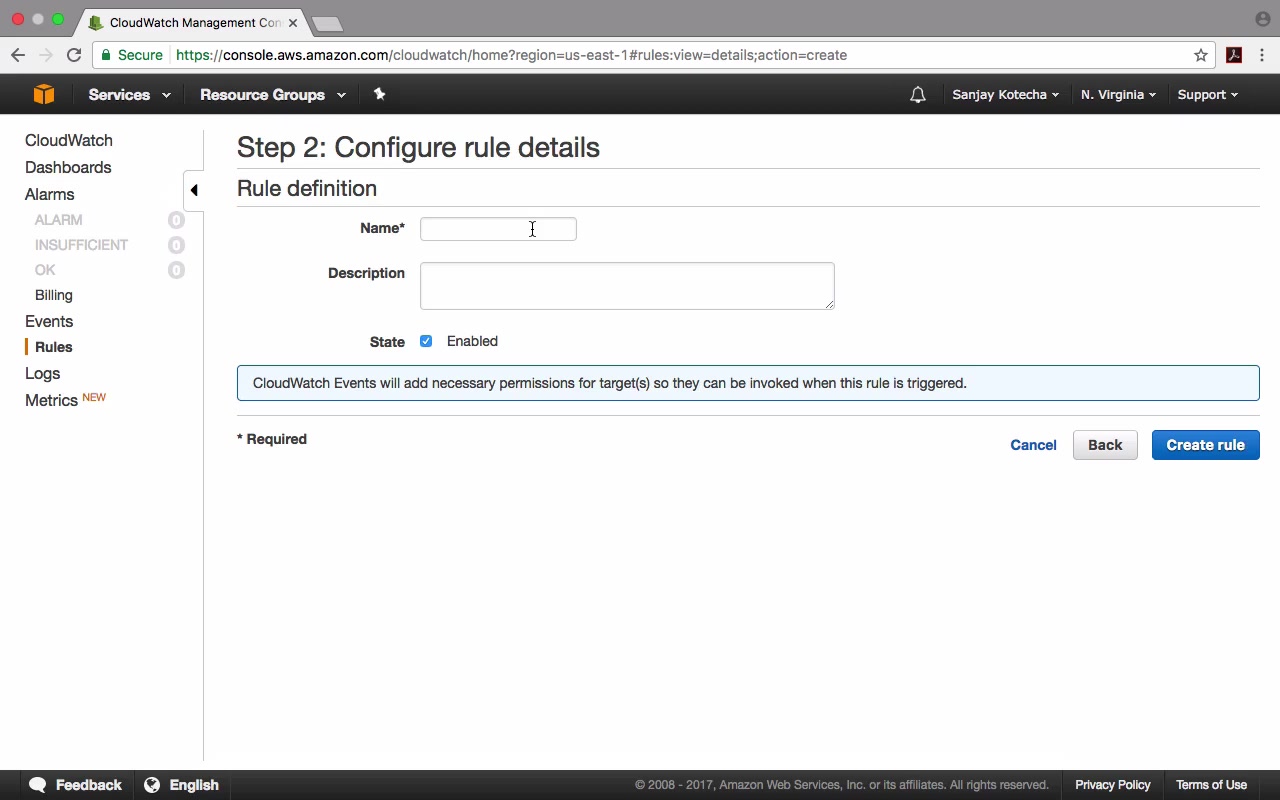This screenshot has width=1280, height=800.
Task: Open the N. Virginia region selector
Action: (1118, 95)
